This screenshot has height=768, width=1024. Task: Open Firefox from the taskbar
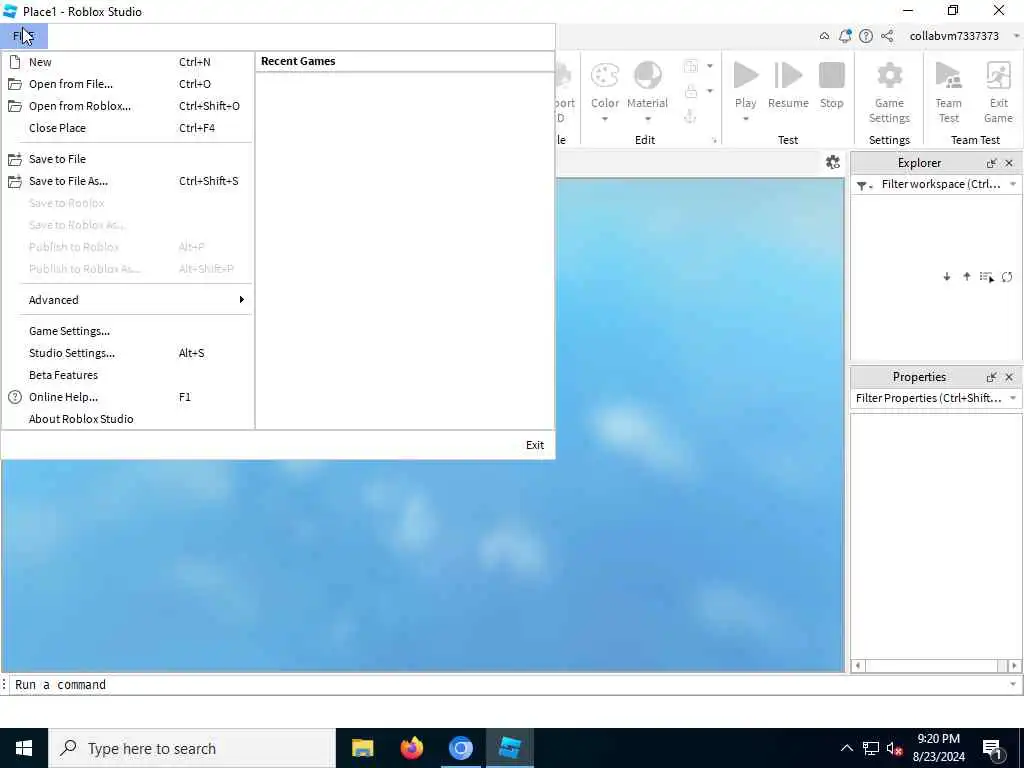click(x=411, y=748)
